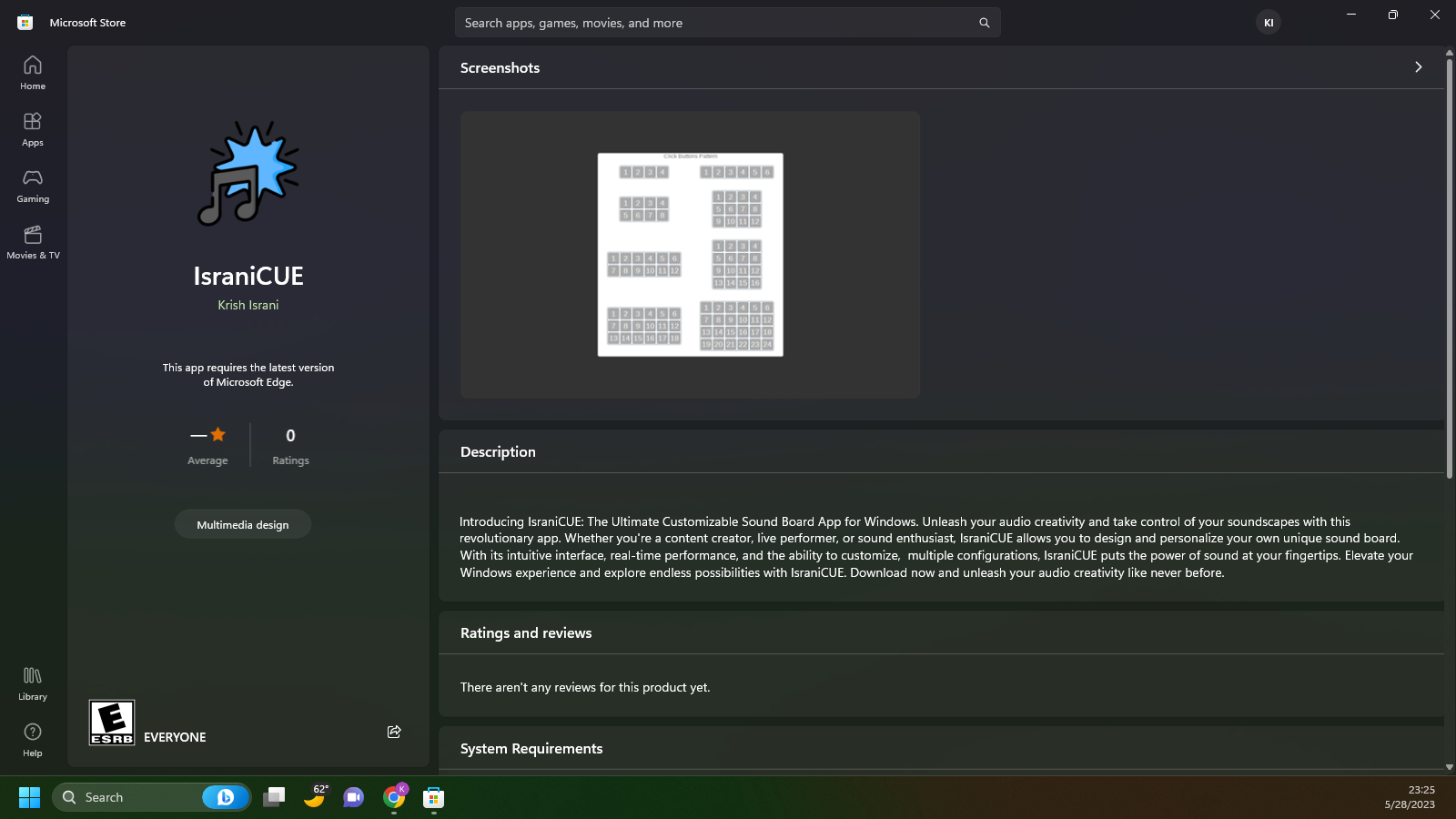Click the search magnifier icon
1456x819 pixels.
pyautogui.click(x=984, y=23)
